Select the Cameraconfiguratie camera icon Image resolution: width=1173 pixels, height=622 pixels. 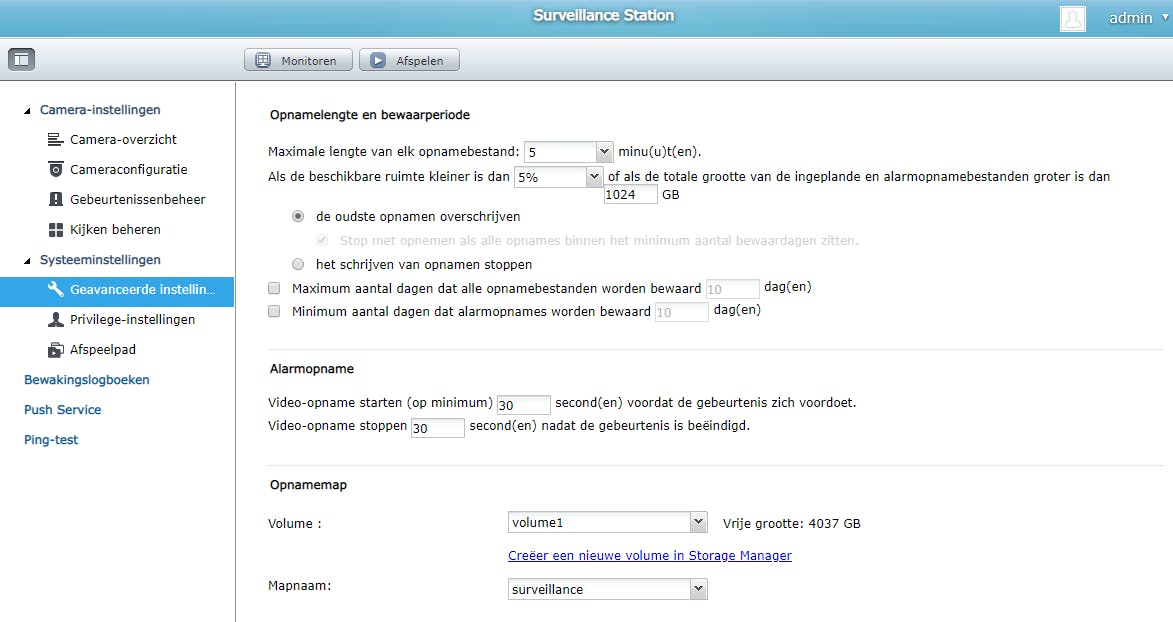click(x=58, y=169)
